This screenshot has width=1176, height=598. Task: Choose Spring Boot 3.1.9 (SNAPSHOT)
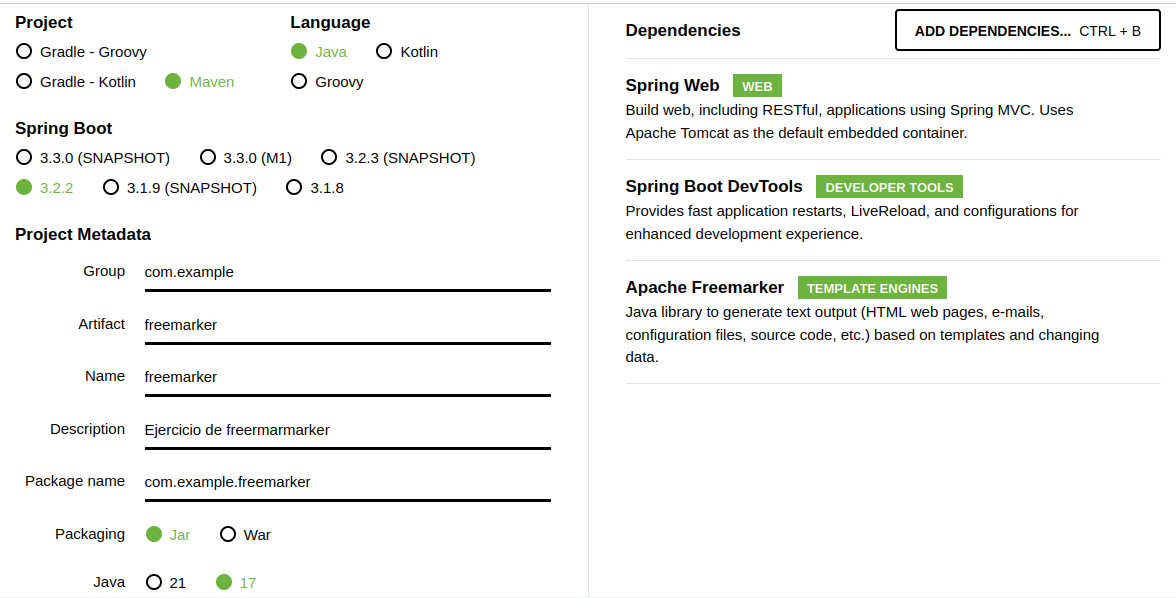(x=180, y=188)
